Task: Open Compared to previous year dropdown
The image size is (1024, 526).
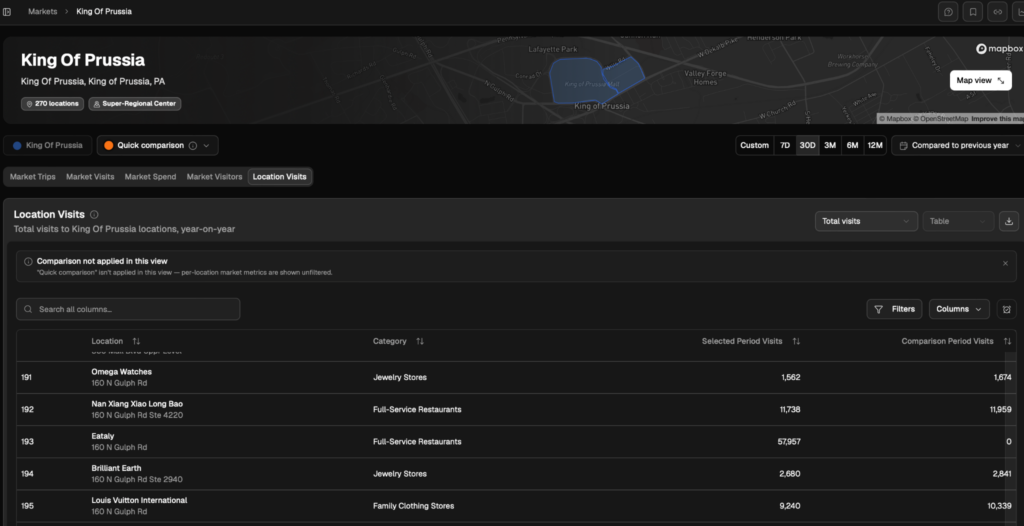Action: [x=957, y=145]
